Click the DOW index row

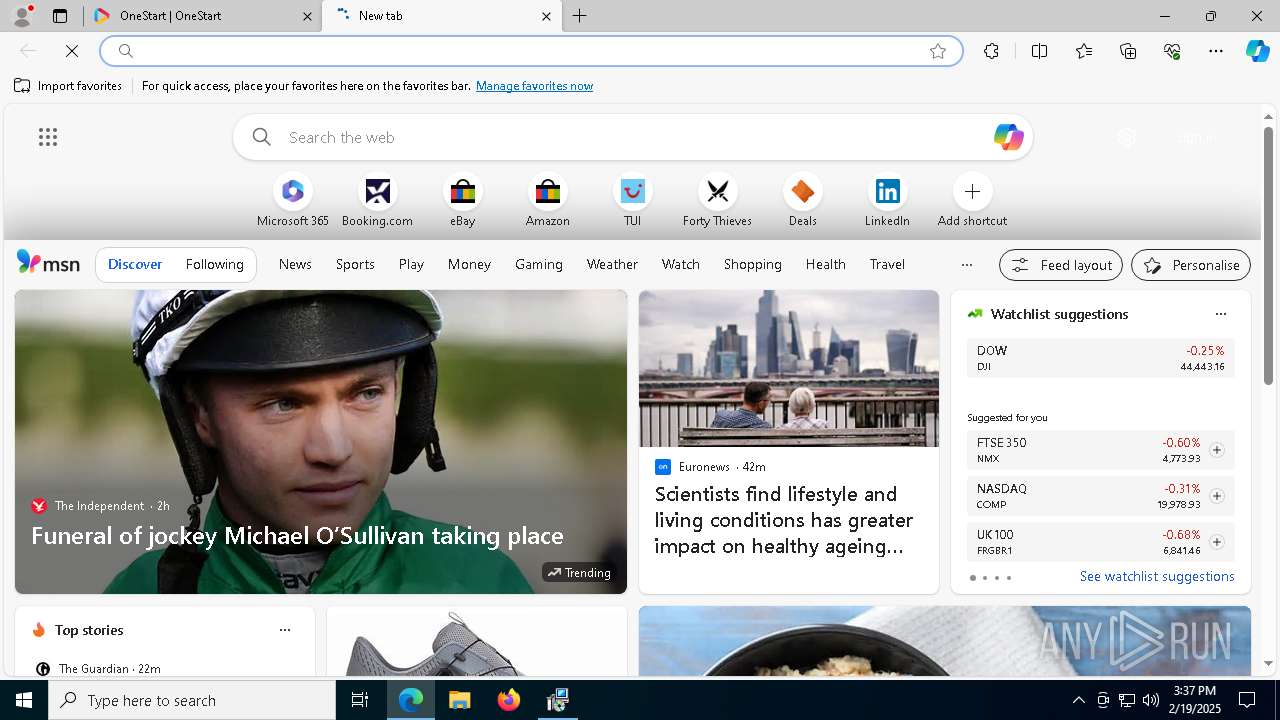pyautogui.click(x=1100, y=358)
